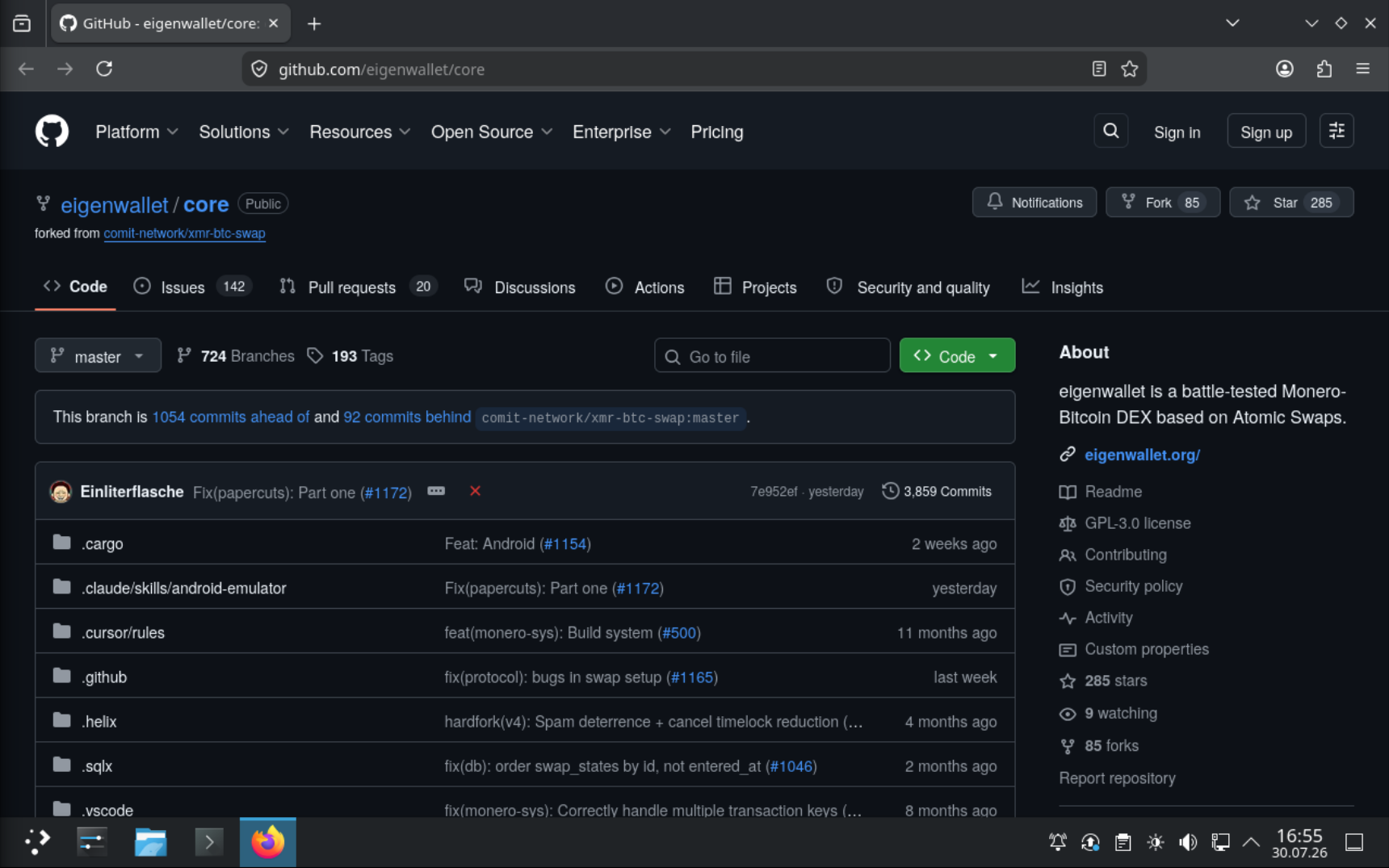
Task: Open the clipboard tray icon
Action: [1123, 842]
